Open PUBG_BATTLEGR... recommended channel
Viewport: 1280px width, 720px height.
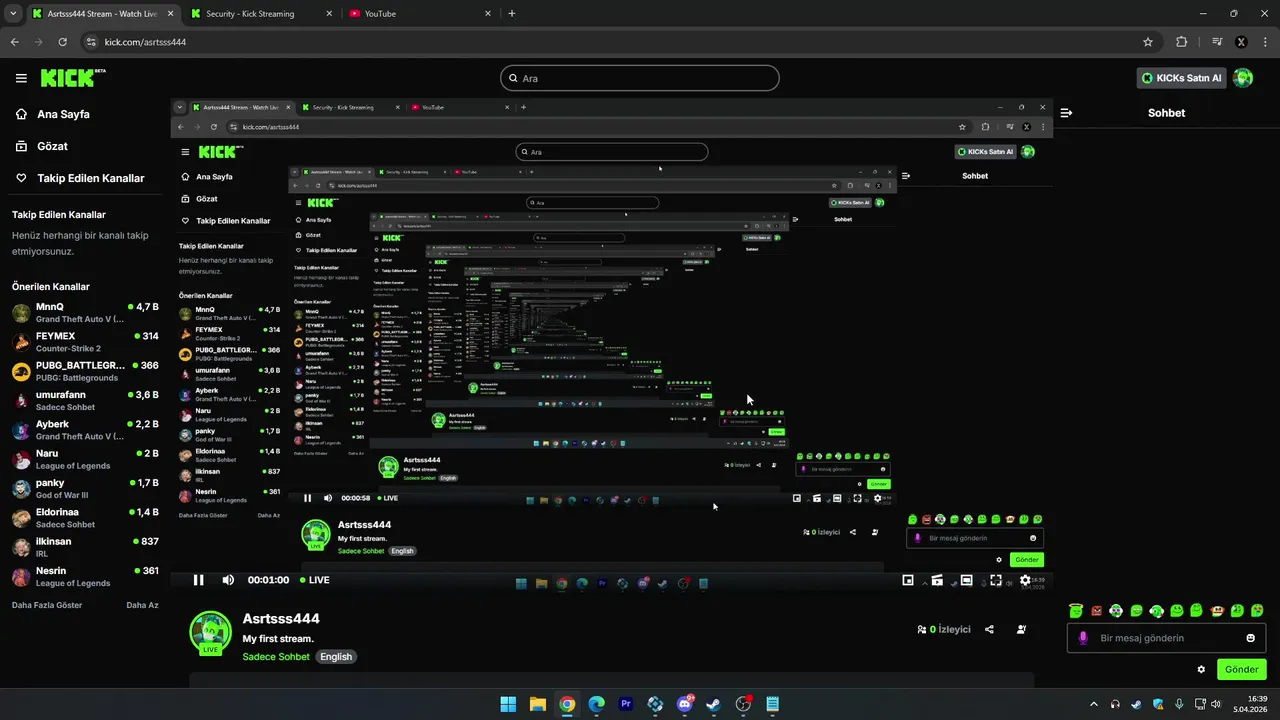click(84, 371)
